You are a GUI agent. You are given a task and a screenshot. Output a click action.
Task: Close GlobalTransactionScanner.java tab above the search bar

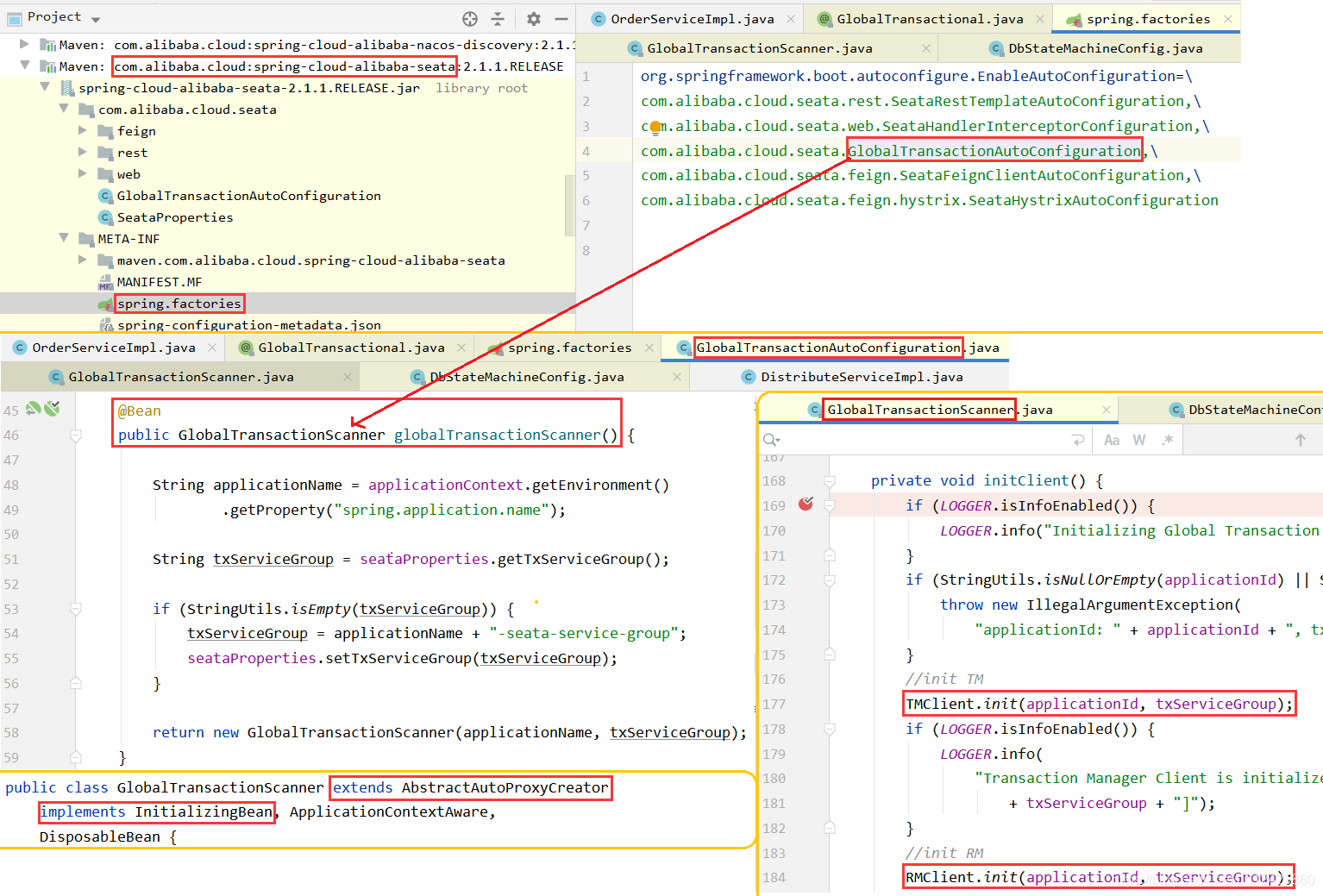pyautogui.click(x=1107, y=410)
